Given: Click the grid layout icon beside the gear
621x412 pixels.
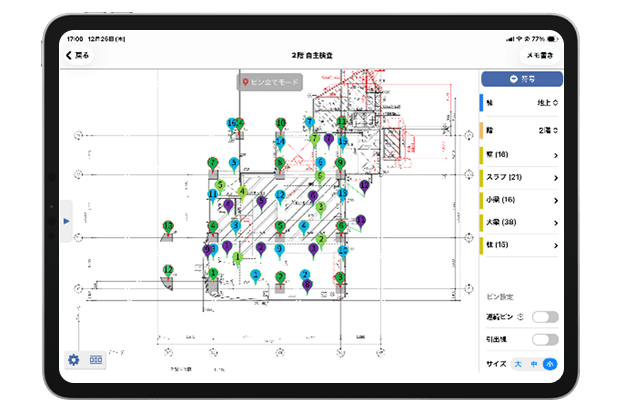Looking at the screenshot, I should click(x=96, y=360).
